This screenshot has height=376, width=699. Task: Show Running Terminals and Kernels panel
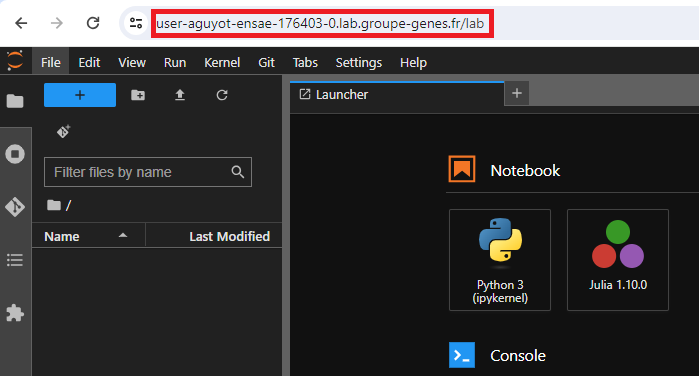(15, 154)
